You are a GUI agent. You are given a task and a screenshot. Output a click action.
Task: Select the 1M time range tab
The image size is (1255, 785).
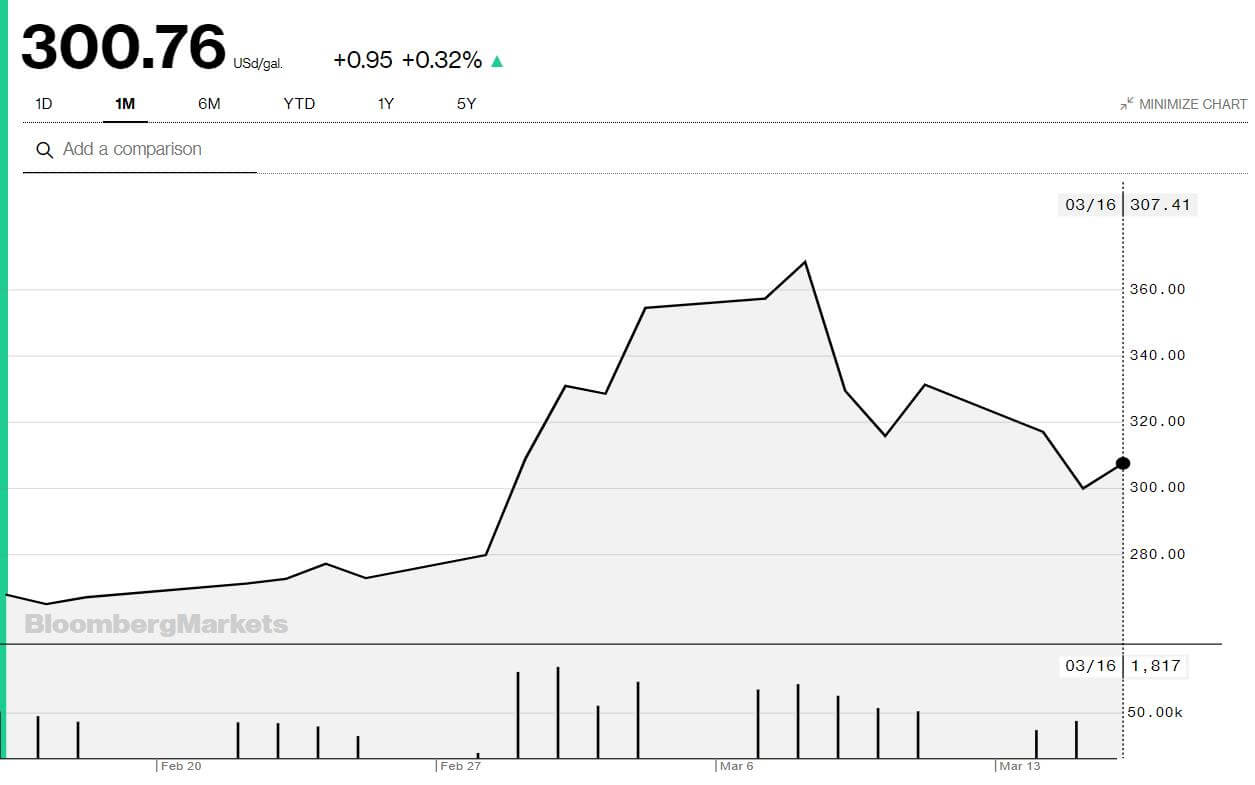click(125, 103)
